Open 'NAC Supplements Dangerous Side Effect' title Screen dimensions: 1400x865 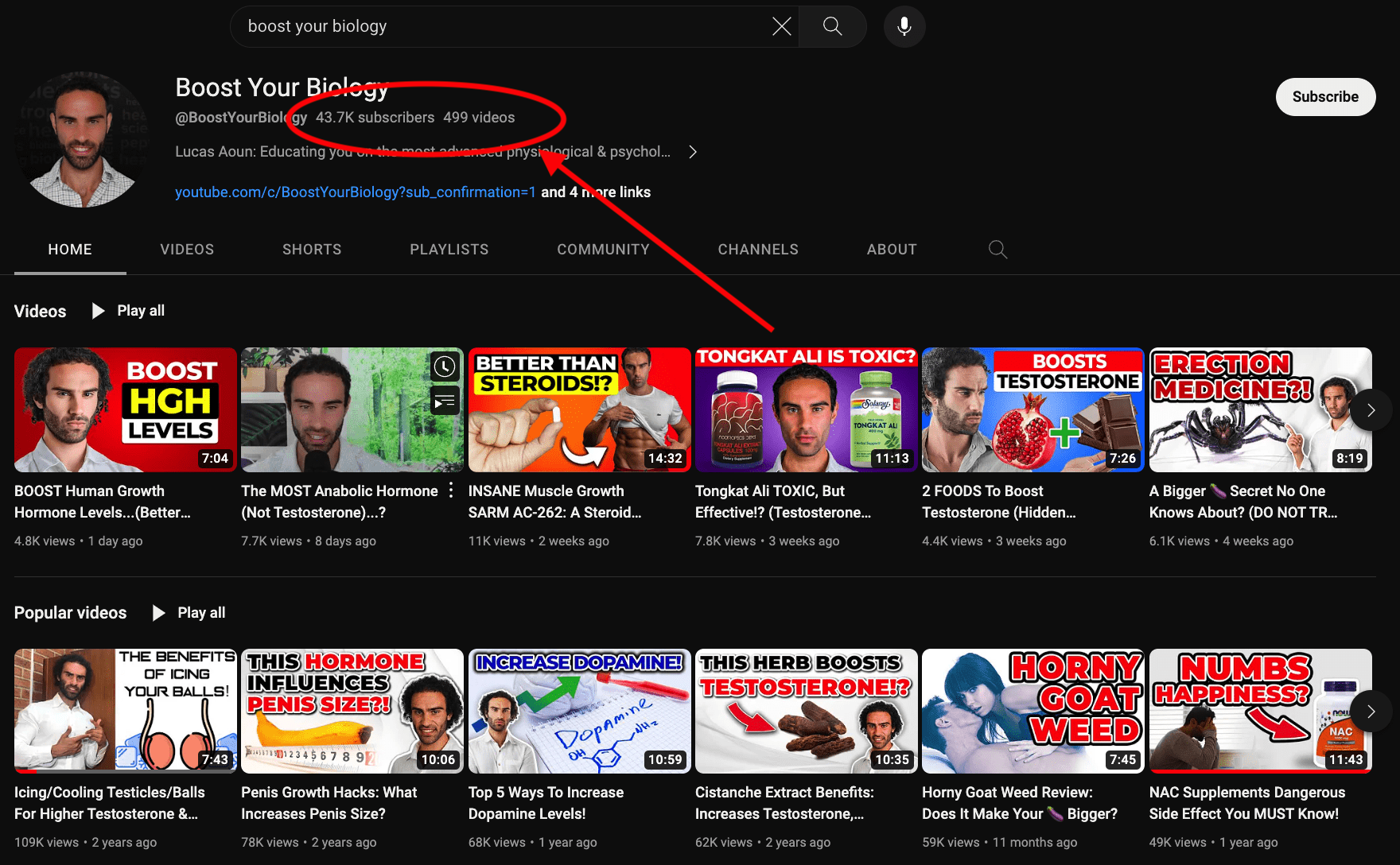pos(1247,803)
